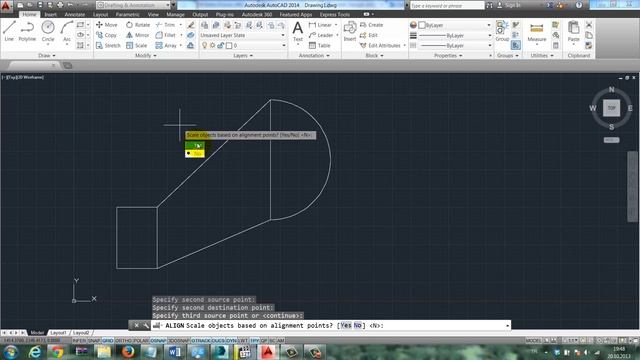Image resolution: width=640 pixels, height=360 pixels.
Task: Click the TOP face of ViewCube
Action: tap(611, 108)
